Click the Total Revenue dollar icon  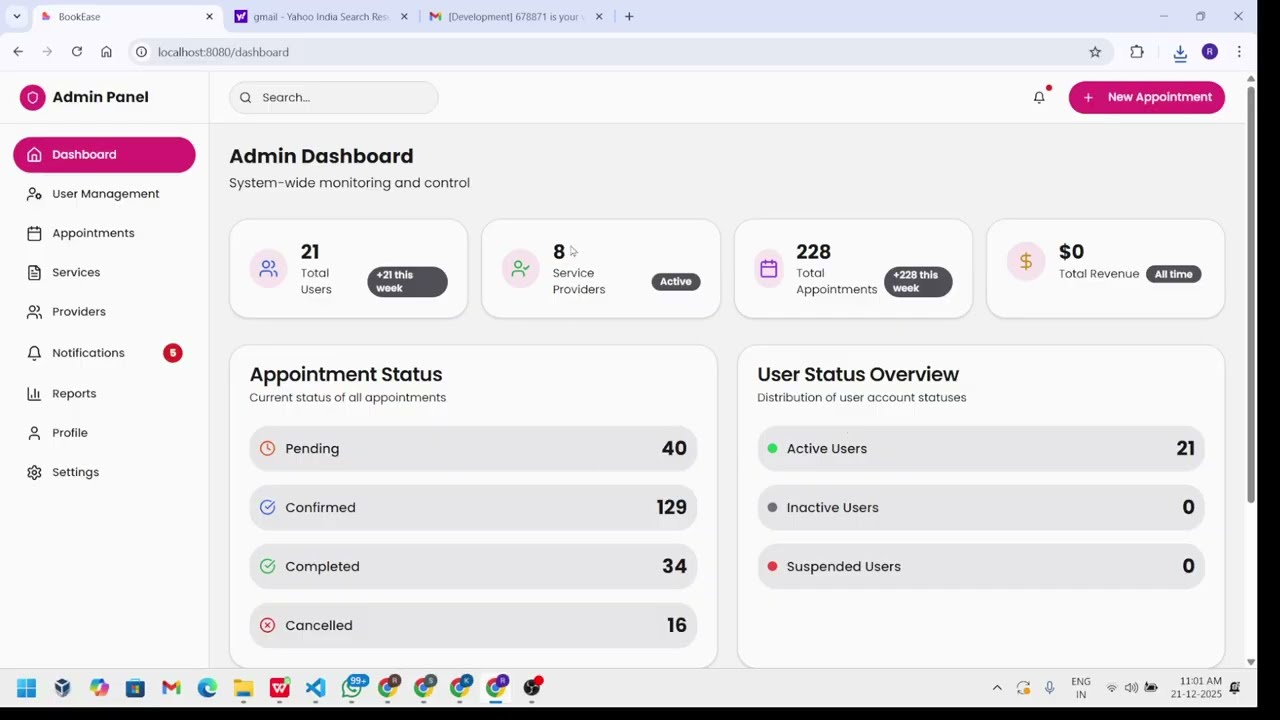click(x=1025, y=262)
